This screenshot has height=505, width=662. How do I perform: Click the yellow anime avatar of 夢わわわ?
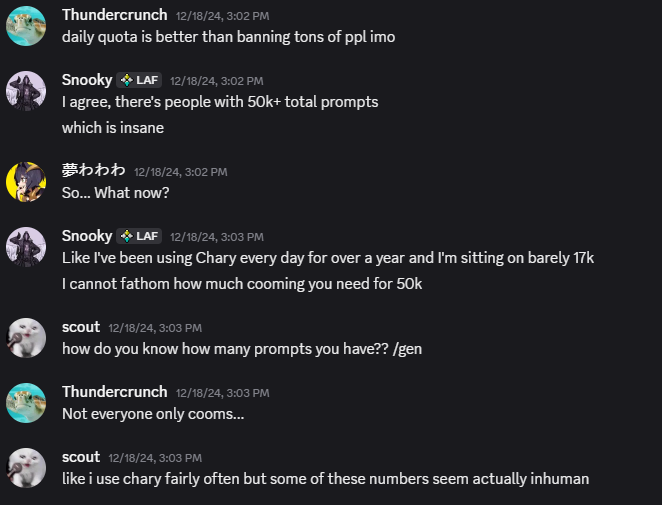pyautogui.click(x=26, y=182)
